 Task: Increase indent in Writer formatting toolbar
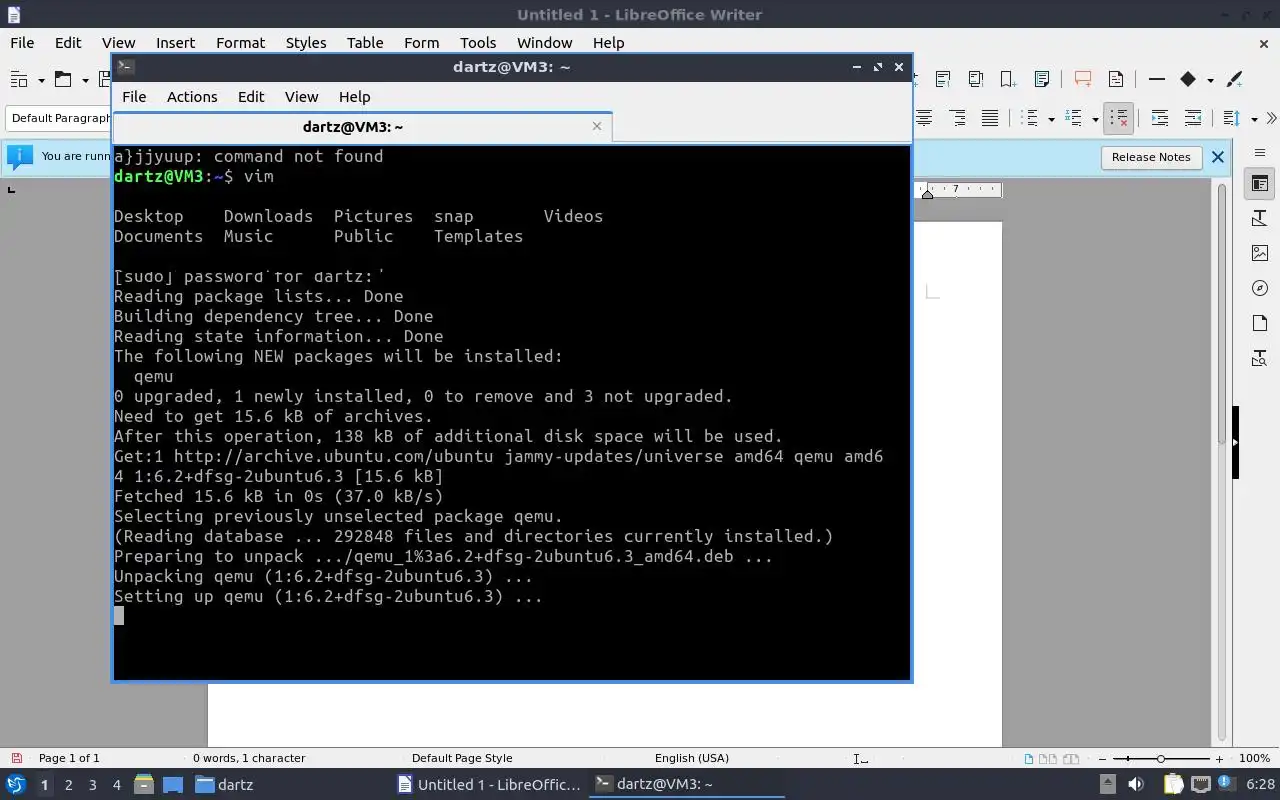pyautogui.click(x=1160, y=118)
